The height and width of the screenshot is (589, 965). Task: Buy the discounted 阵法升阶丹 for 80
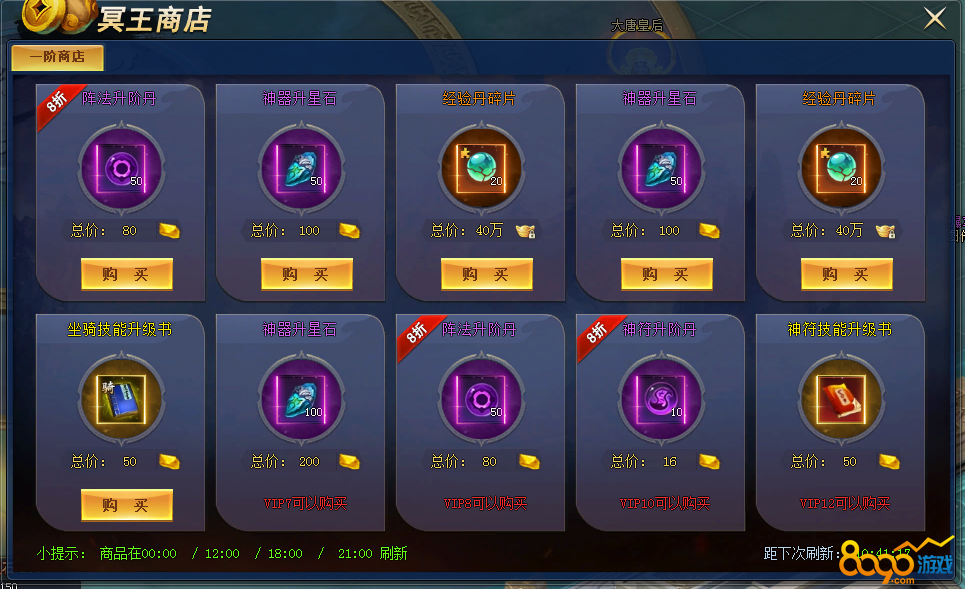point(127,274)
